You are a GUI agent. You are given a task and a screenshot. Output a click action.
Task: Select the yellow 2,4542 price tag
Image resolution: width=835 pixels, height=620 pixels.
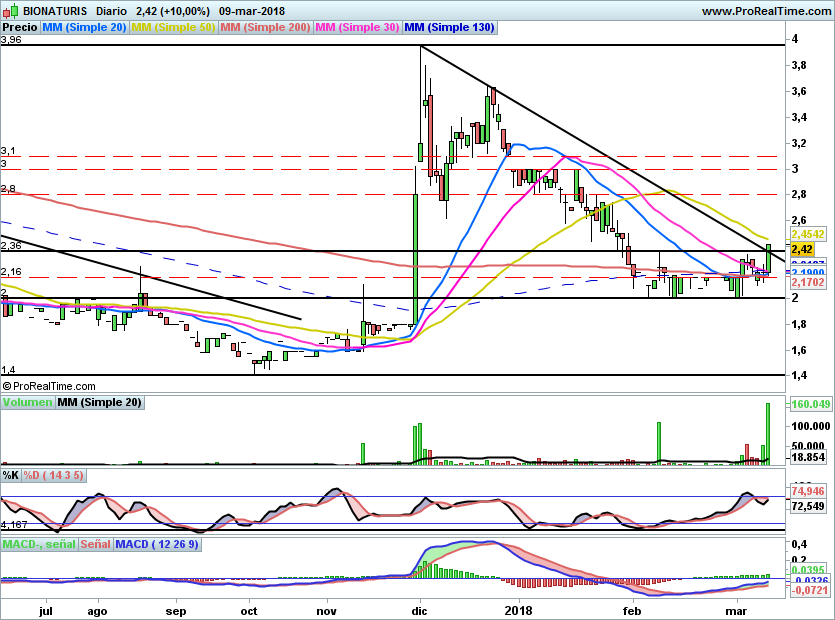(x=808, y=234)
